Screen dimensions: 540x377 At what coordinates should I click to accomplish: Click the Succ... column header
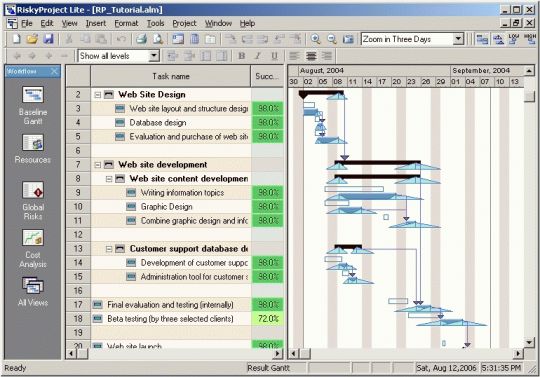coord(267,76)
